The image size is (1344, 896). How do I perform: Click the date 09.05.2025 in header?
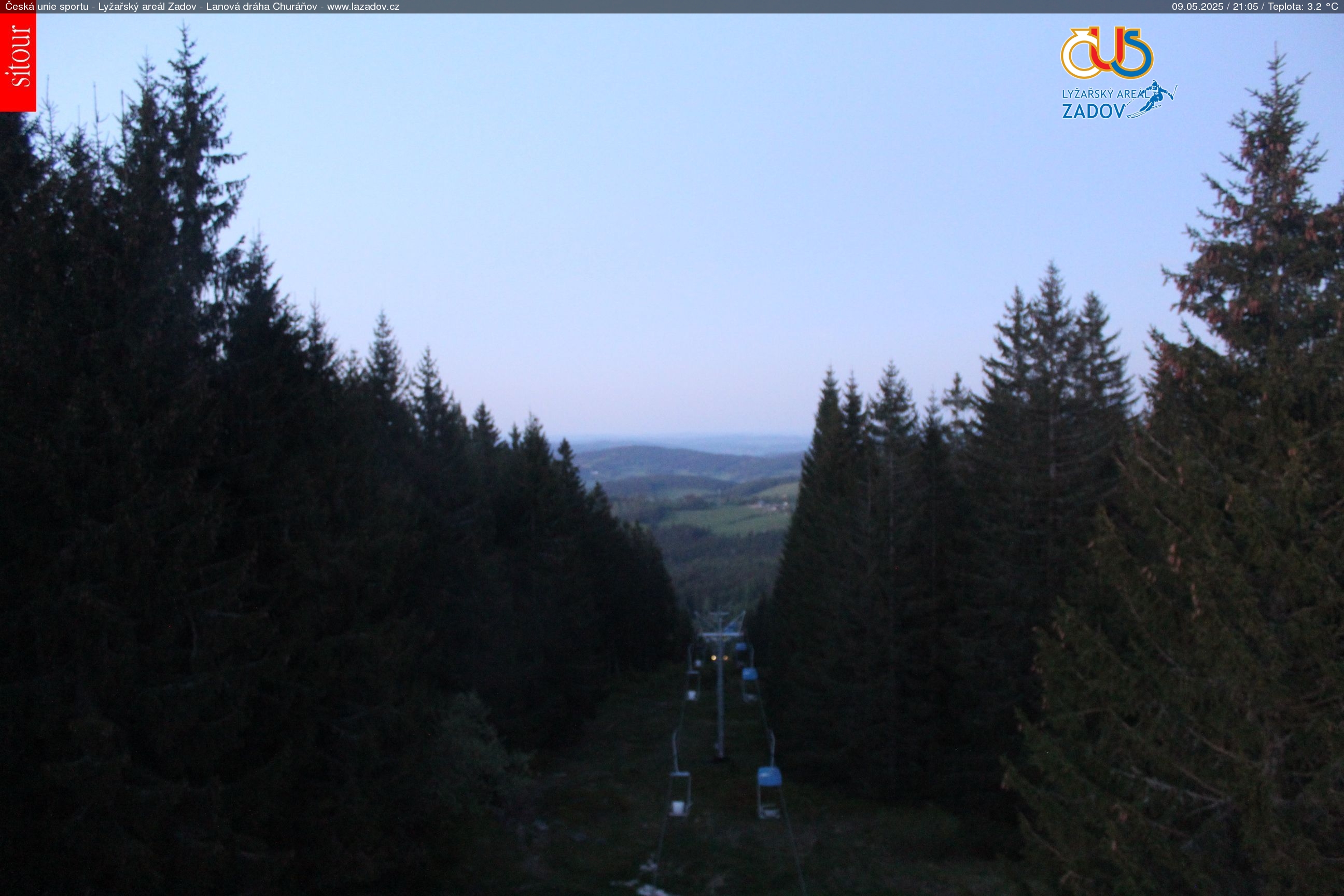pos(1198,7)
